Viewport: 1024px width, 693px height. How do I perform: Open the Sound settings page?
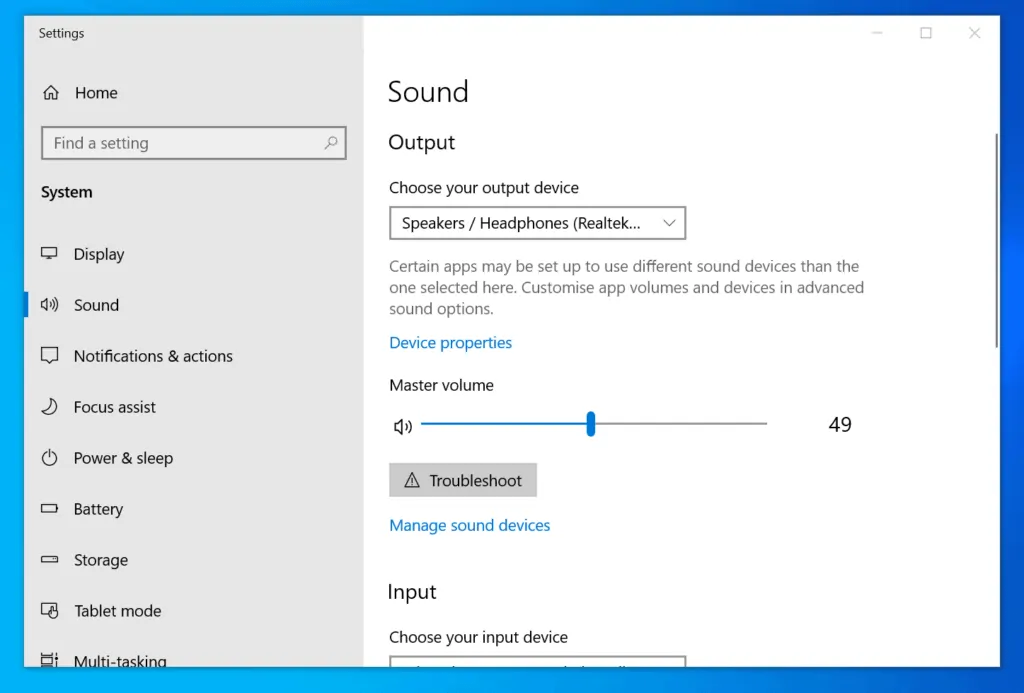tap(96, 305)
